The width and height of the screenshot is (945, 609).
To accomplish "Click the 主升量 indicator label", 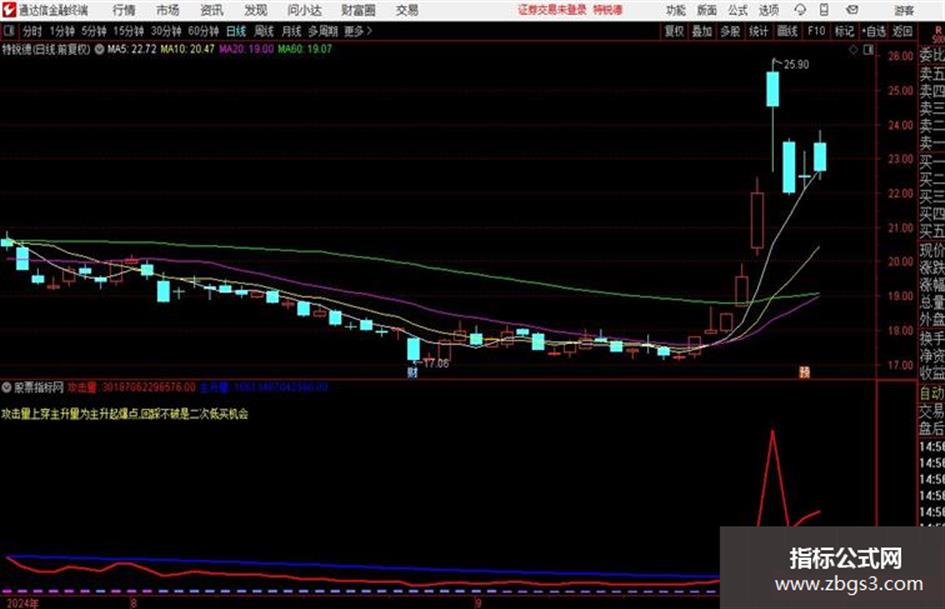I will pyautogui.click(x=215, y=388).
